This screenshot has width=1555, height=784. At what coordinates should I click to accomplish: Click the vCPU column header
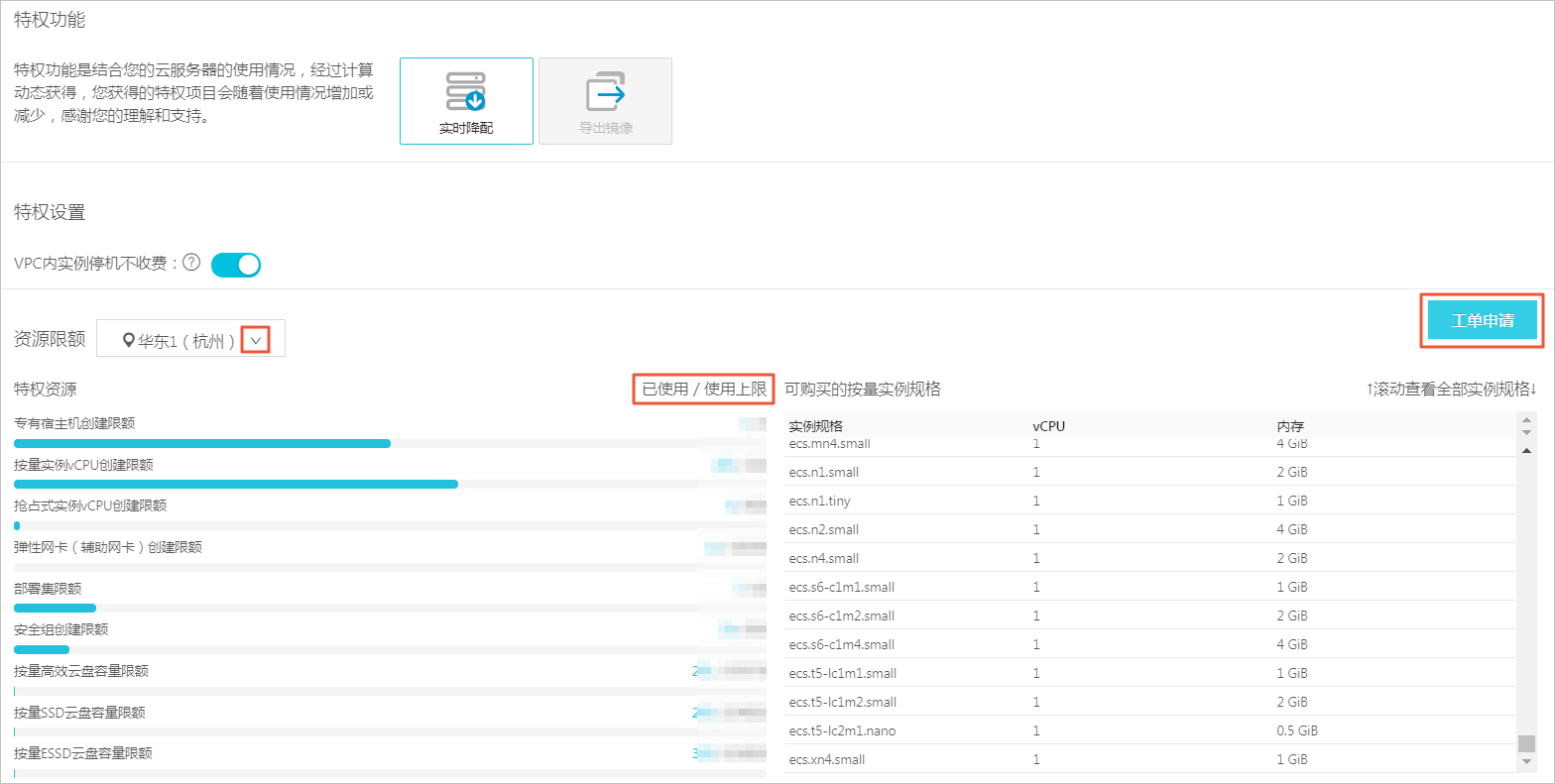pyautogui.click(x=1049, y=426)
